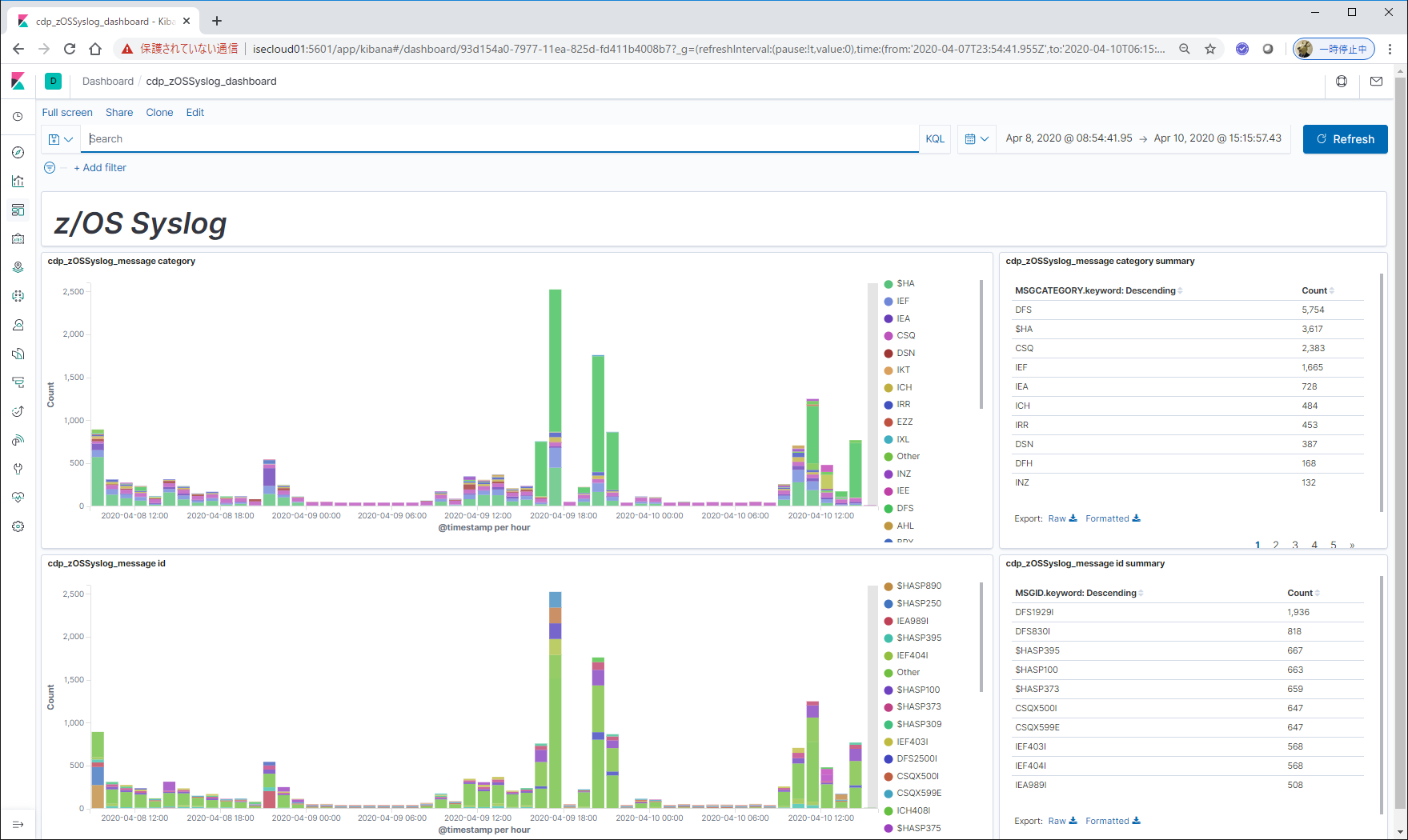
Task: Open Stack Monitoring heartbeat sidebar icon
Action: [18, 498]
